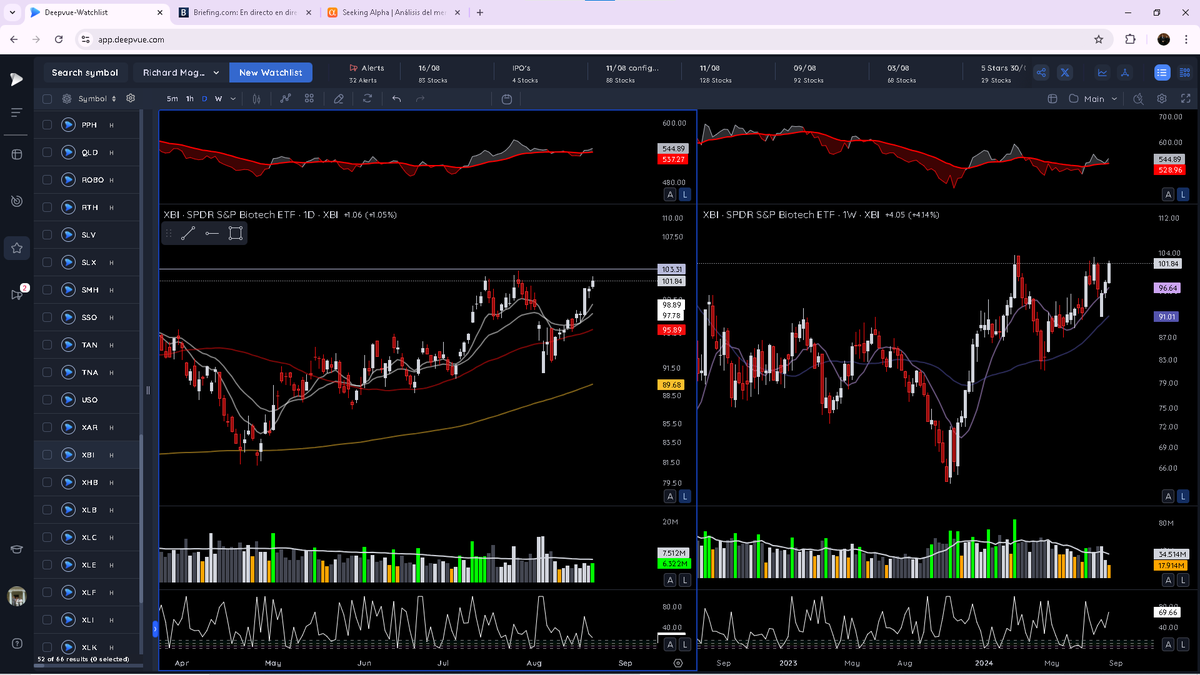Click the share icon
1200x675 pixels.
[x=1041, y=73]
